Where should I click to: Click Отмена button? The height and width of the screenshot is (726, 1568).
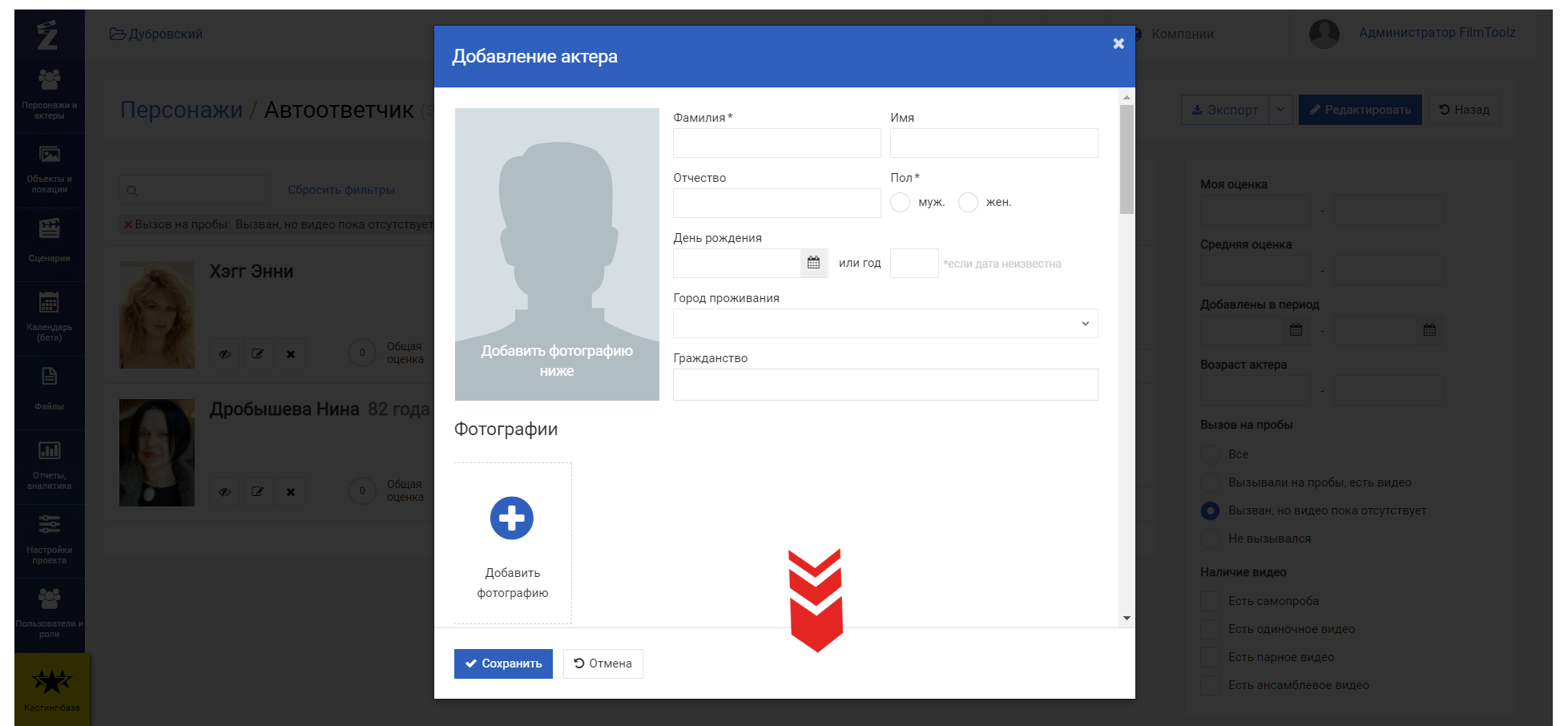[603, 663]
